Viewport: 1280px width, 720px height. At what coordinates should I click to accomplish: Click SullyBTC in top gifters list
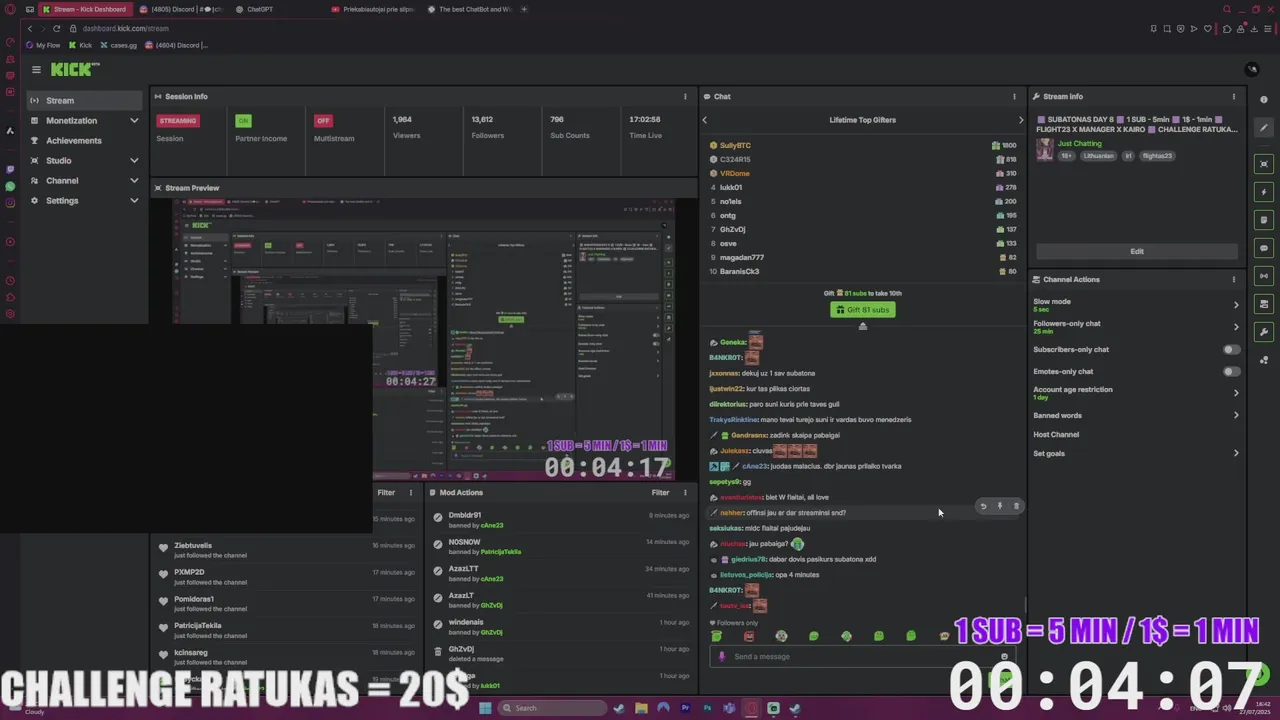735,146
